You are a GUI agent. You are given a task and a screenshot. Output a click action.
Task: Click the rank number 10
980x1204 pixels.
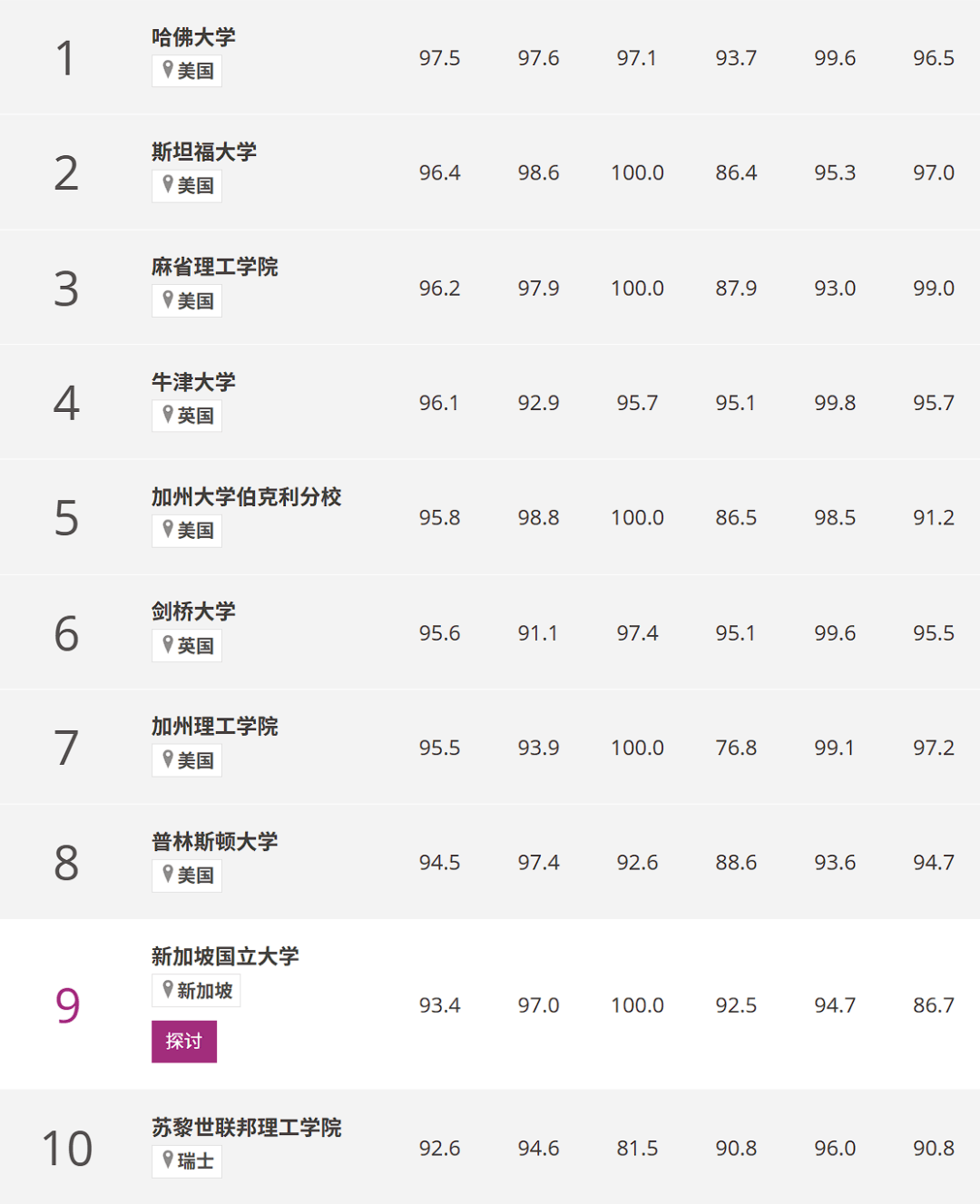click(x=67, y=1149)
